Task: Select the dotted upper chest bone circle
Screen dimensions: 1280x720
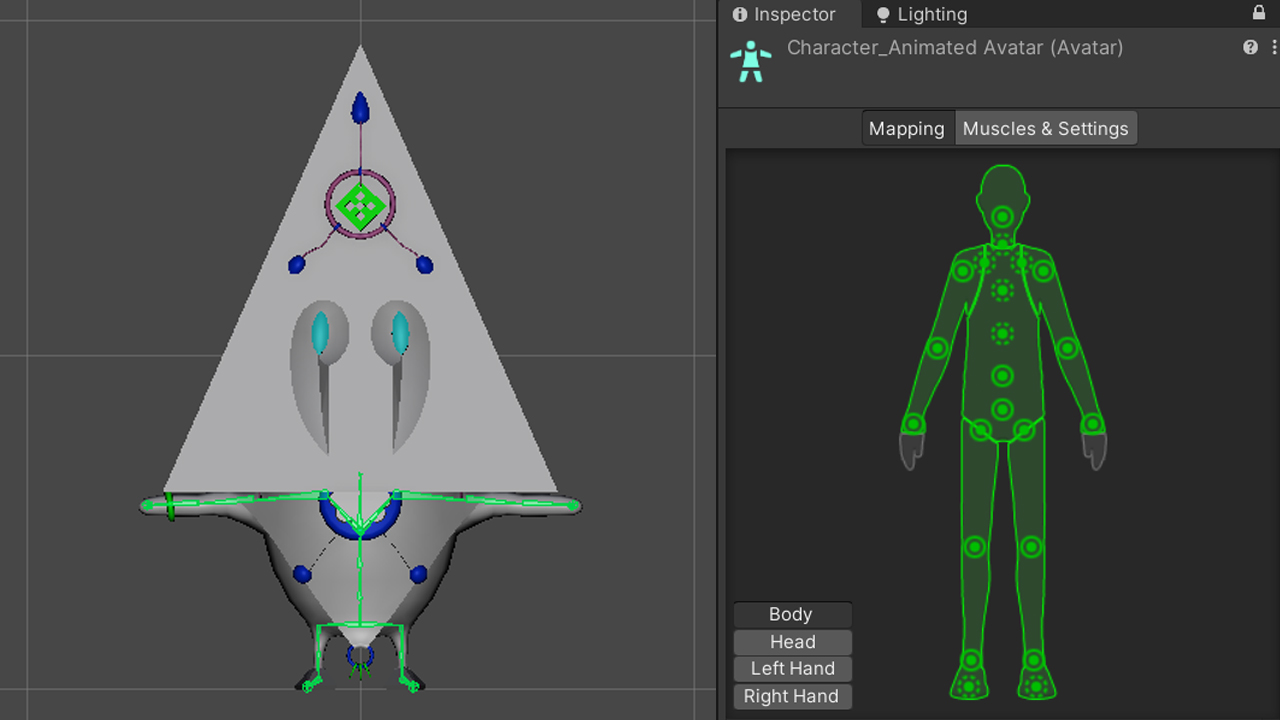Action: coord(1002,291)
